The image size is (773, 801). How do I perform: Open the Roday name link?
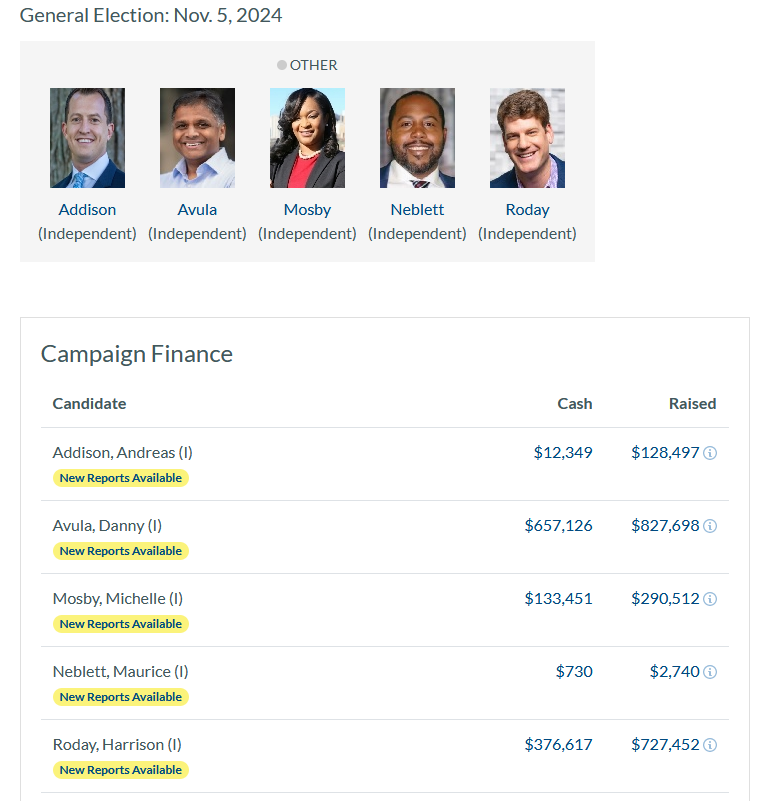point(527,210)
